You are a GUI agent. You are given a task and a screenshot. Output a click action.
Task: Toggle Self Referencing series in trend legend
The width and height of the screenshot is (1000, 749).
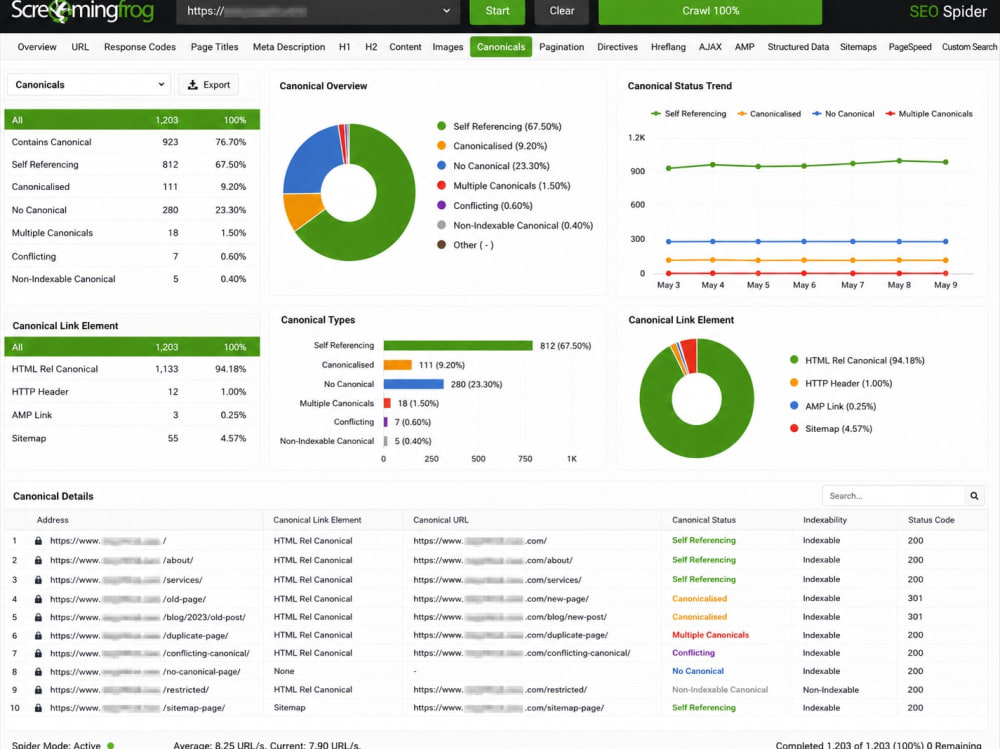pos(688,114)
